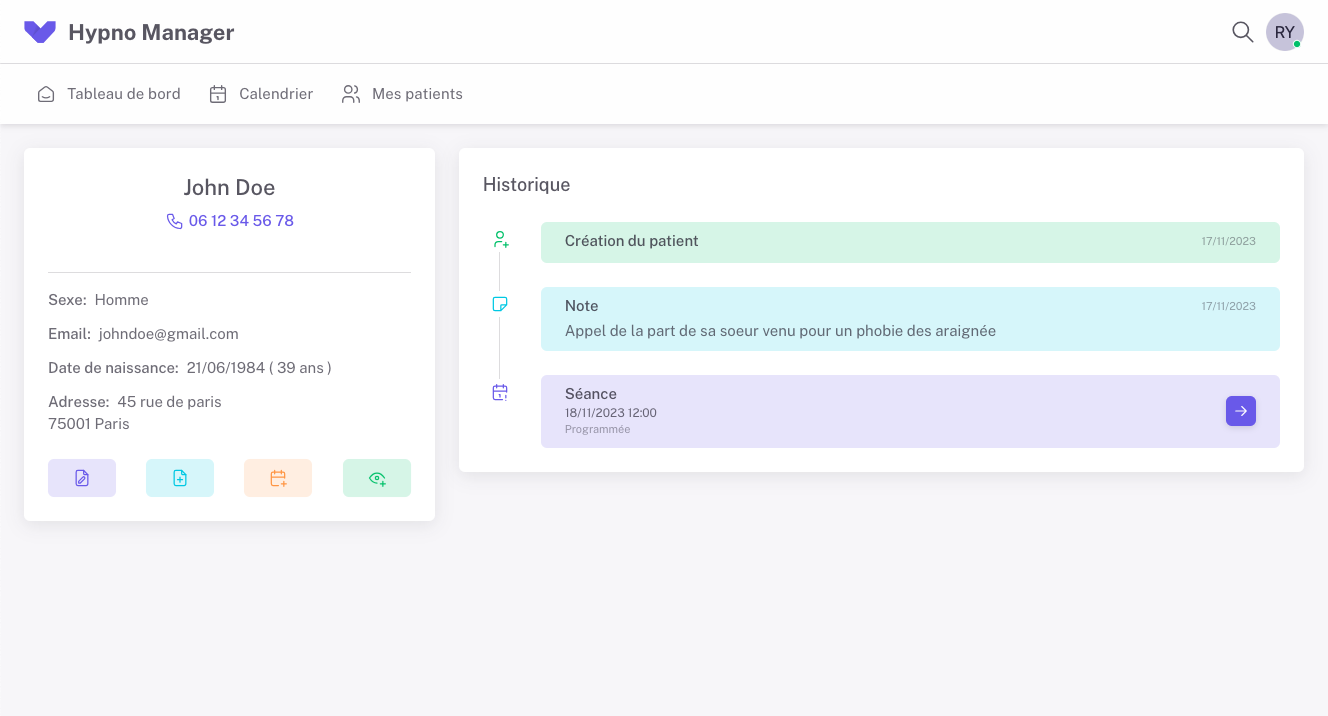
Task: Open search via the magnifying glass icon
Action: [1242, 32]
